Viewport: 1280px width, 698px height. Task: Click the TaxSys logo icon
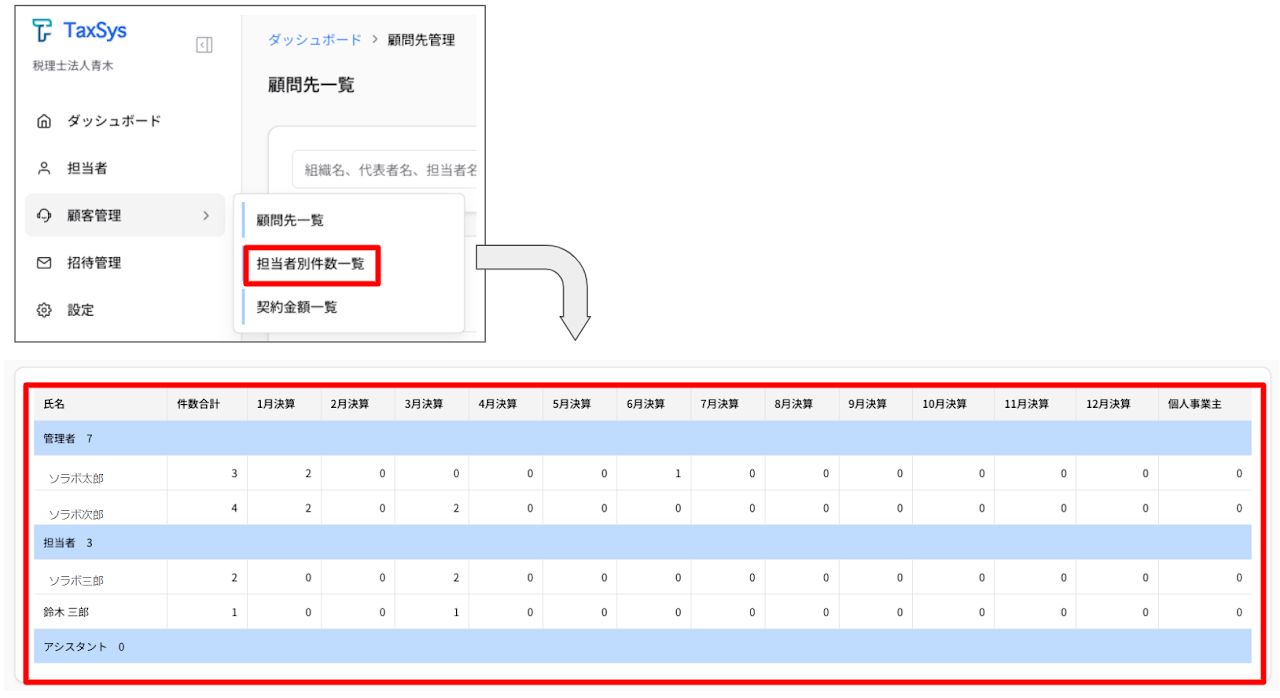click(x=42, y=31)
